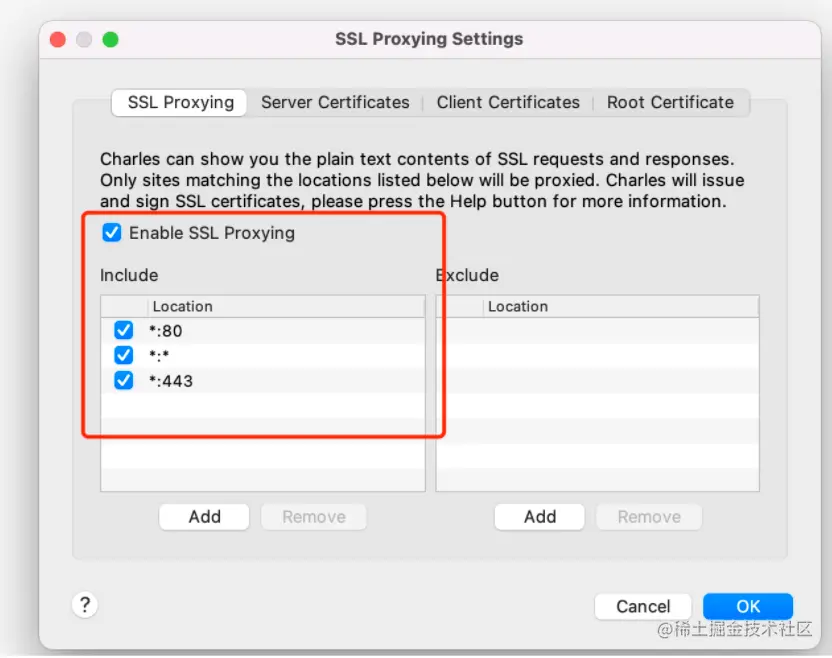Open help with the question mark button

(85, 604)
